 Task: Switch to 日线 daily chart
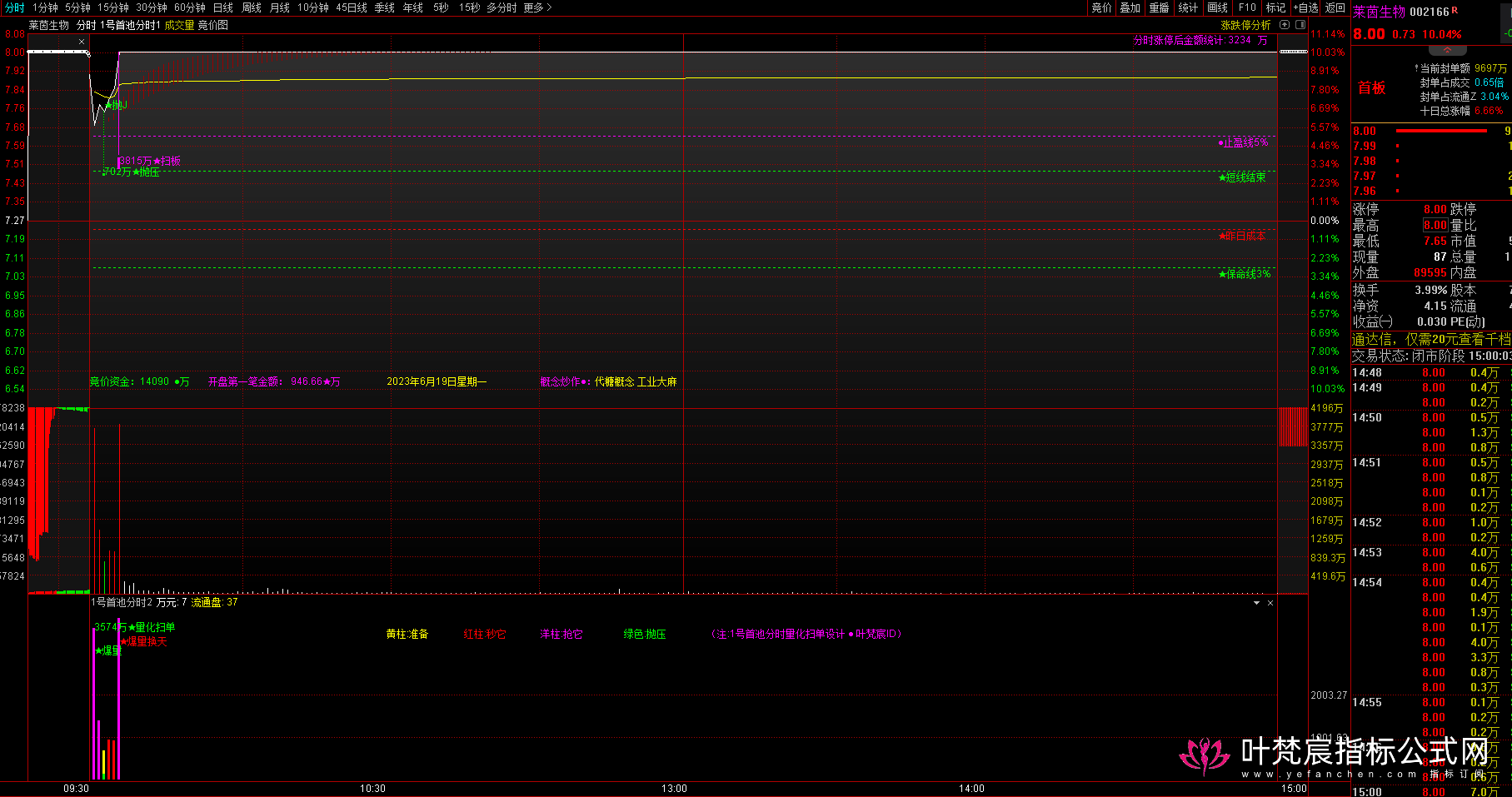pyautogui.click(x=222, y=7)
